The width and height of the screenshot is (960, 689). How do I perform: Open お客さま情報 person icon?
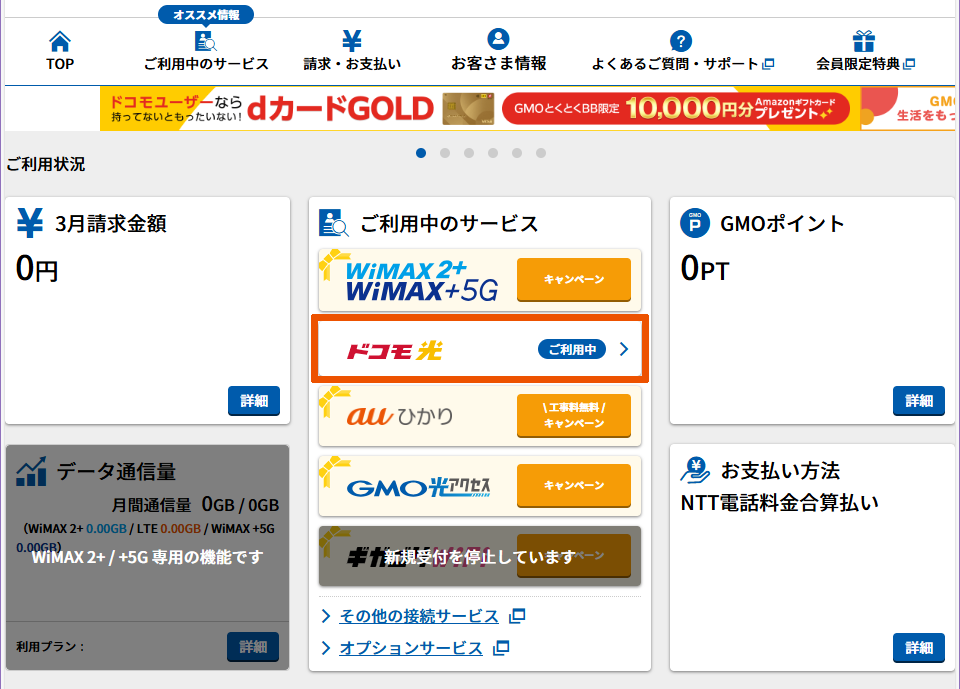pyautogui.click(x=498, y=40)
